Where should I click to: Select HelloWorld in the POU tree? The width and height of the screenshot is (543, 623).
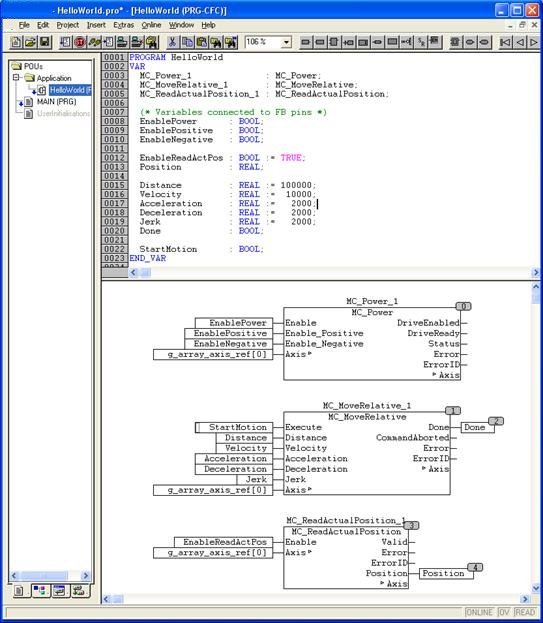click(70, 90)
